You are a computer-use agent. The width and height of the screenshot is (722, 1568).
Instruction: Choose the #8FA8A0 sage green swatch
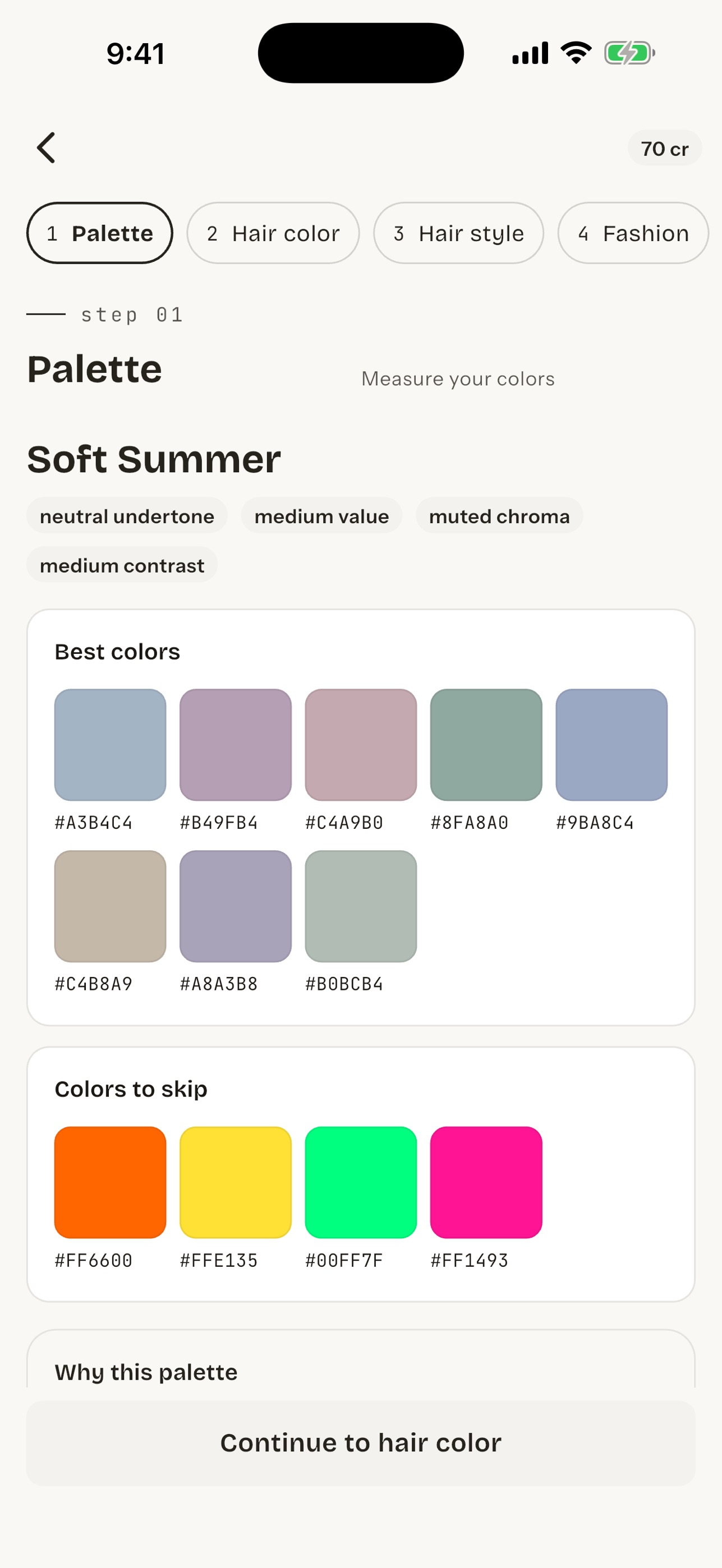(486, 744)
